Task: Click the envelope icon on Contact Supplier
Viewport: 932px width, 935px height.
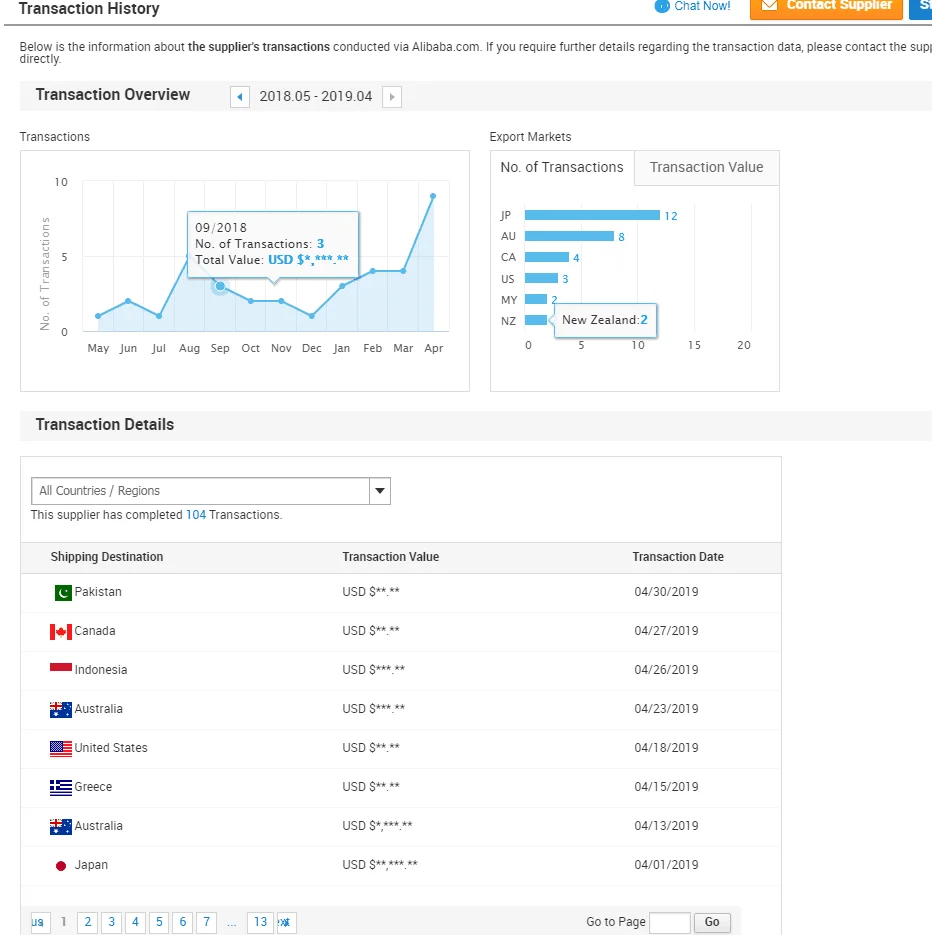Action: [x=769, y=6]
